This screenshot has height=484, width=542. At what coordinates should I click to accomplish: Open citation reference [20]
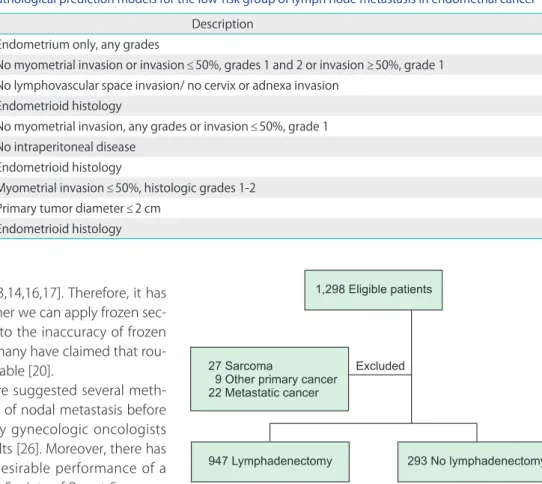[x=41, y=371]
